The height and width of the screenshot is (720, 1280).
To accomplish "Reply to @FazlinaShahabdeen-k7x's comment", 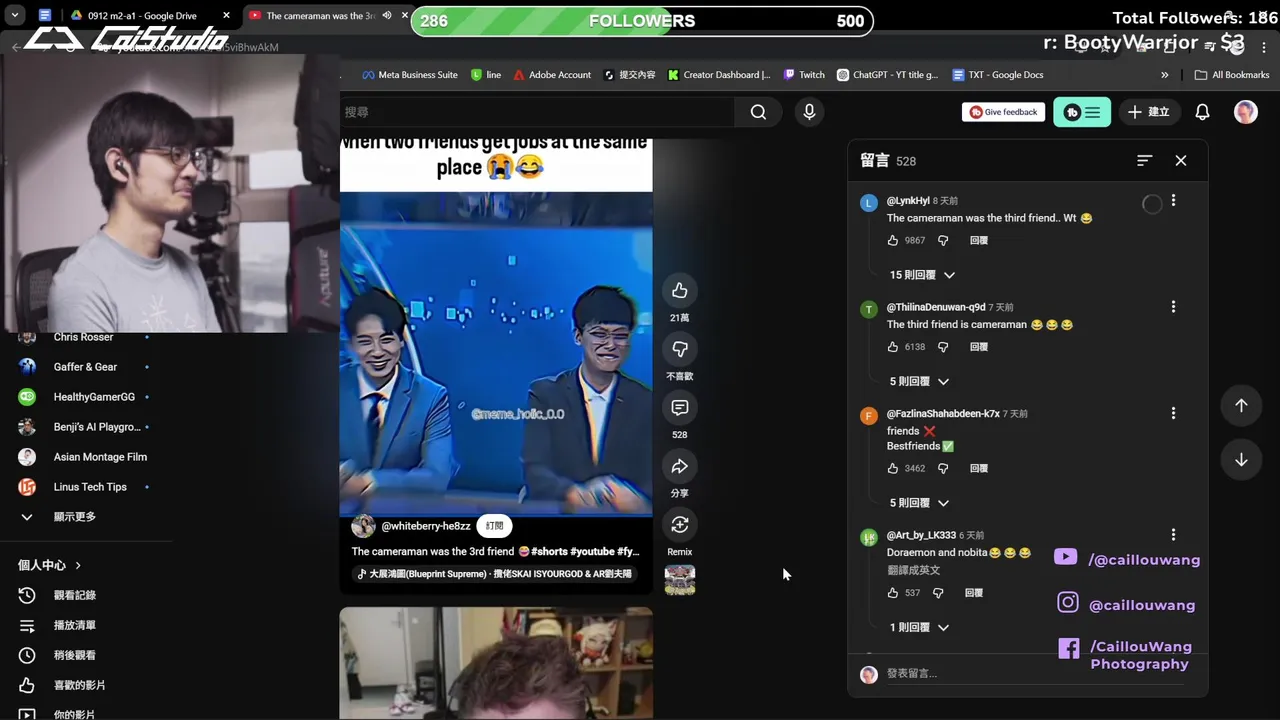I will 979,468.
